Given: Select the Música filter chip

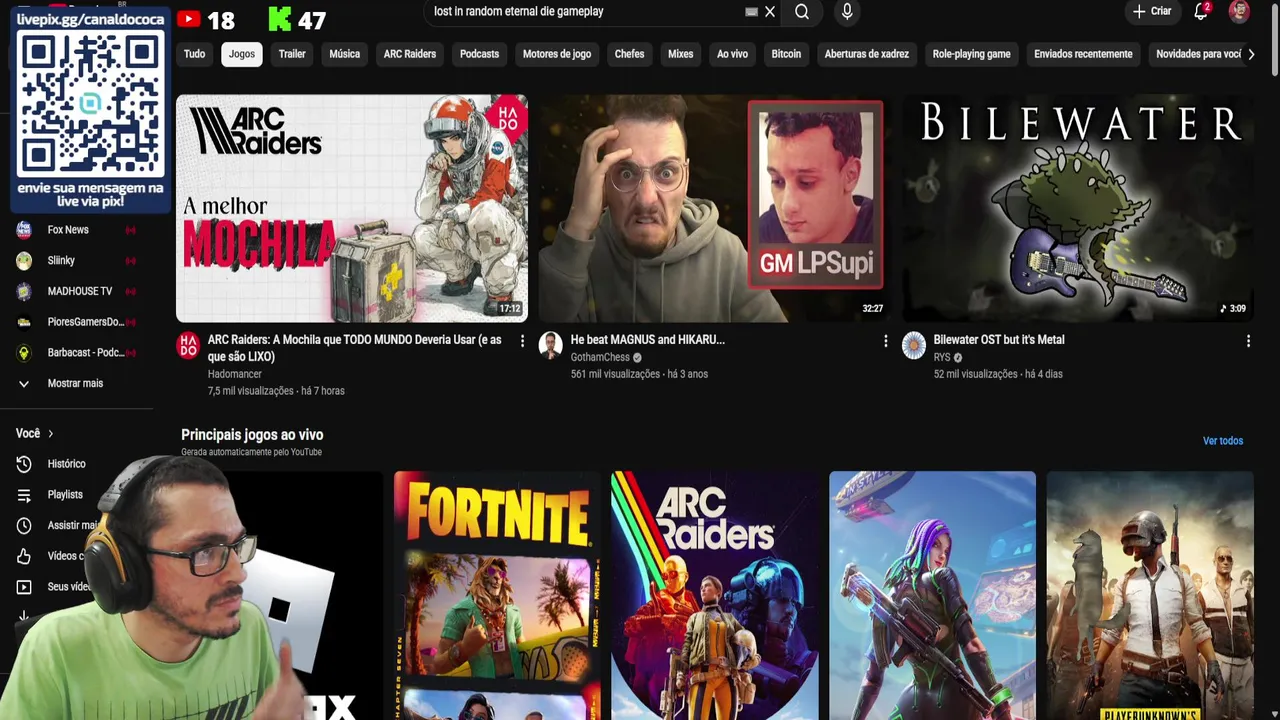Looking at the screenshot, I should tap(344, 54).
